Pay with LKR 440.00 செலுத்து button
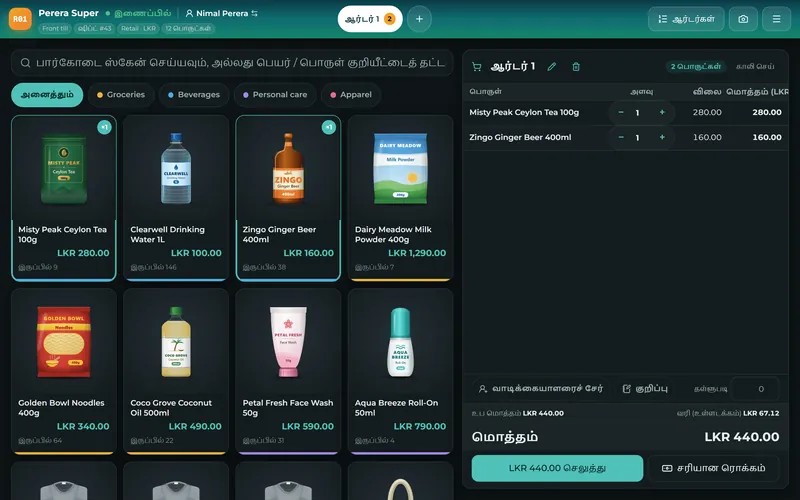The height and width of the screenshot is (500, 800). [x=557, y=468]
